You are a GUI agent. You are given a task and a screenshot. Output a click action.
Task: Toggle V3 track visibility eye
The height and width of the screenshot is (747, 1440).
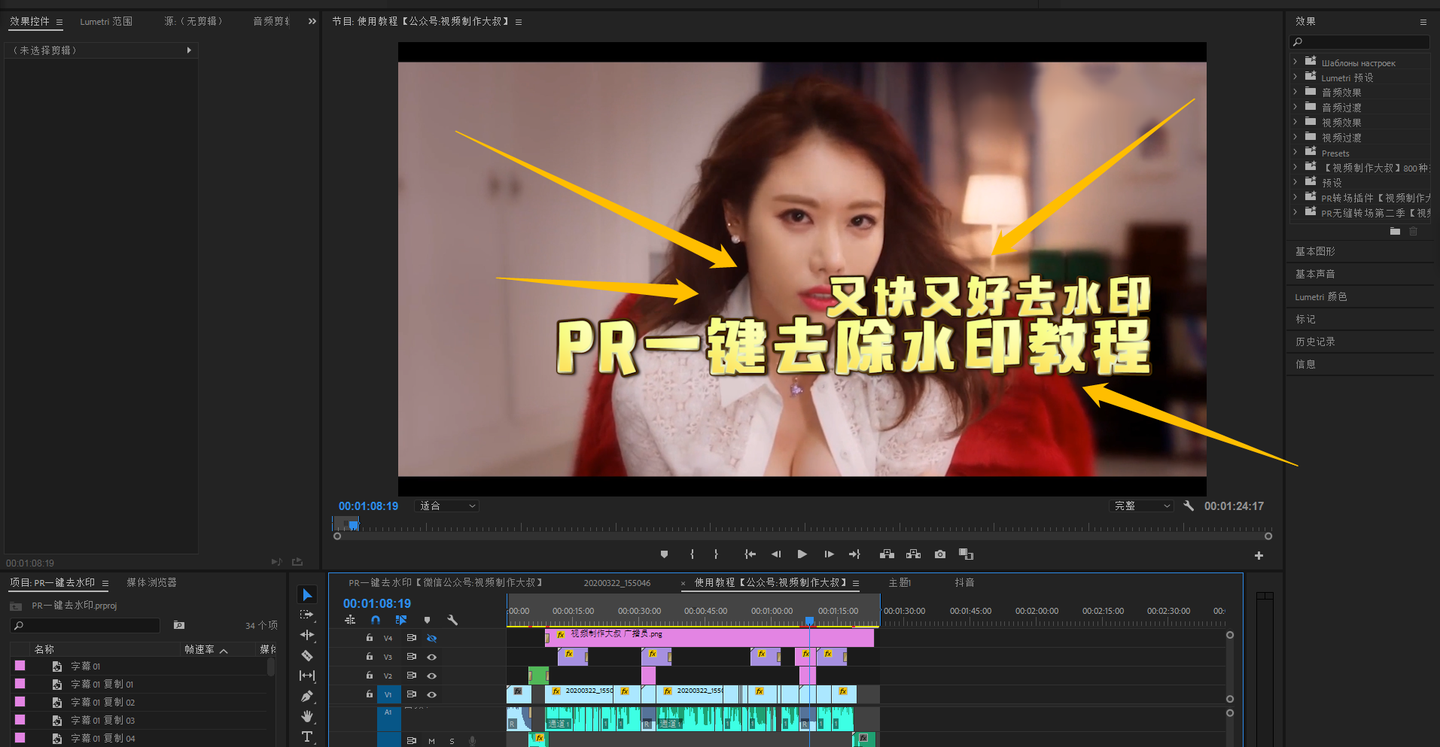(x=432, y=657)
